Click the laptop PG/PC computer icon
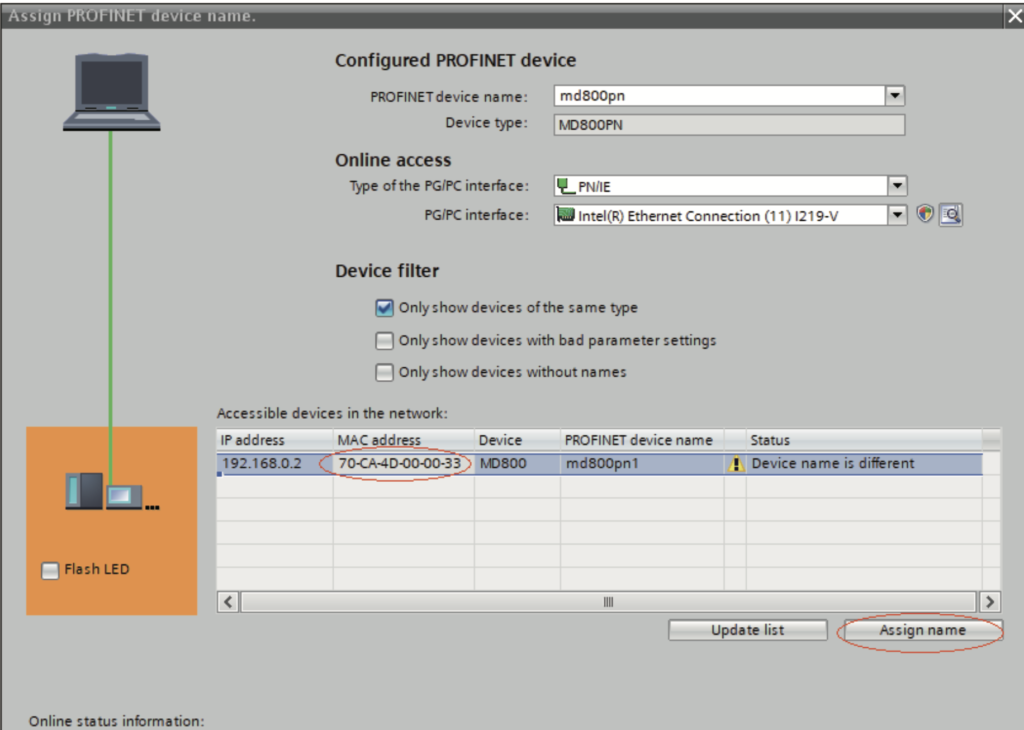Viewport: 1024px width, 730px height. [112, 92]
